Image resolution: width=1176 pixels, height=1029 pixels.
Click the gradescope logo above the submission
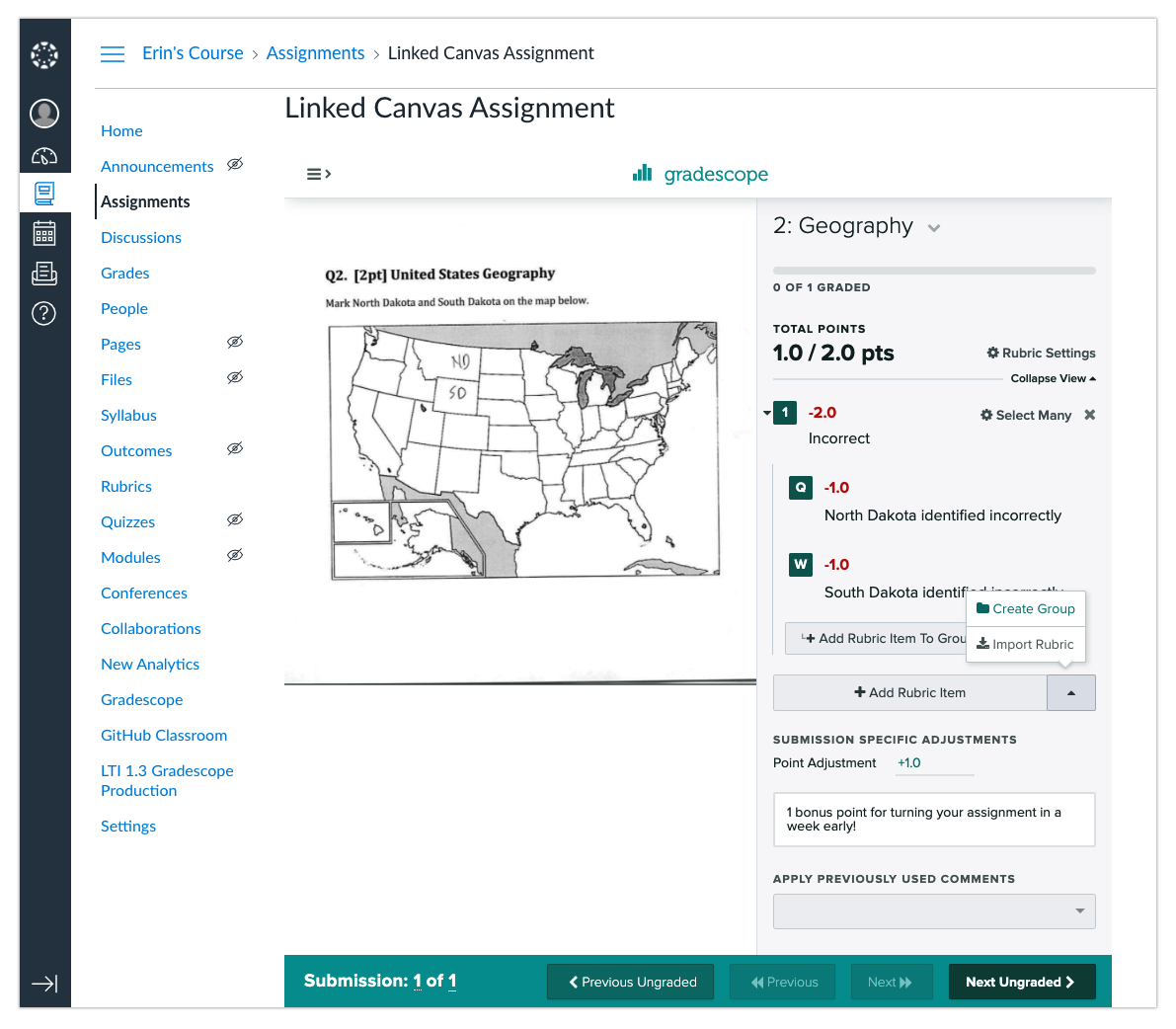700,174
